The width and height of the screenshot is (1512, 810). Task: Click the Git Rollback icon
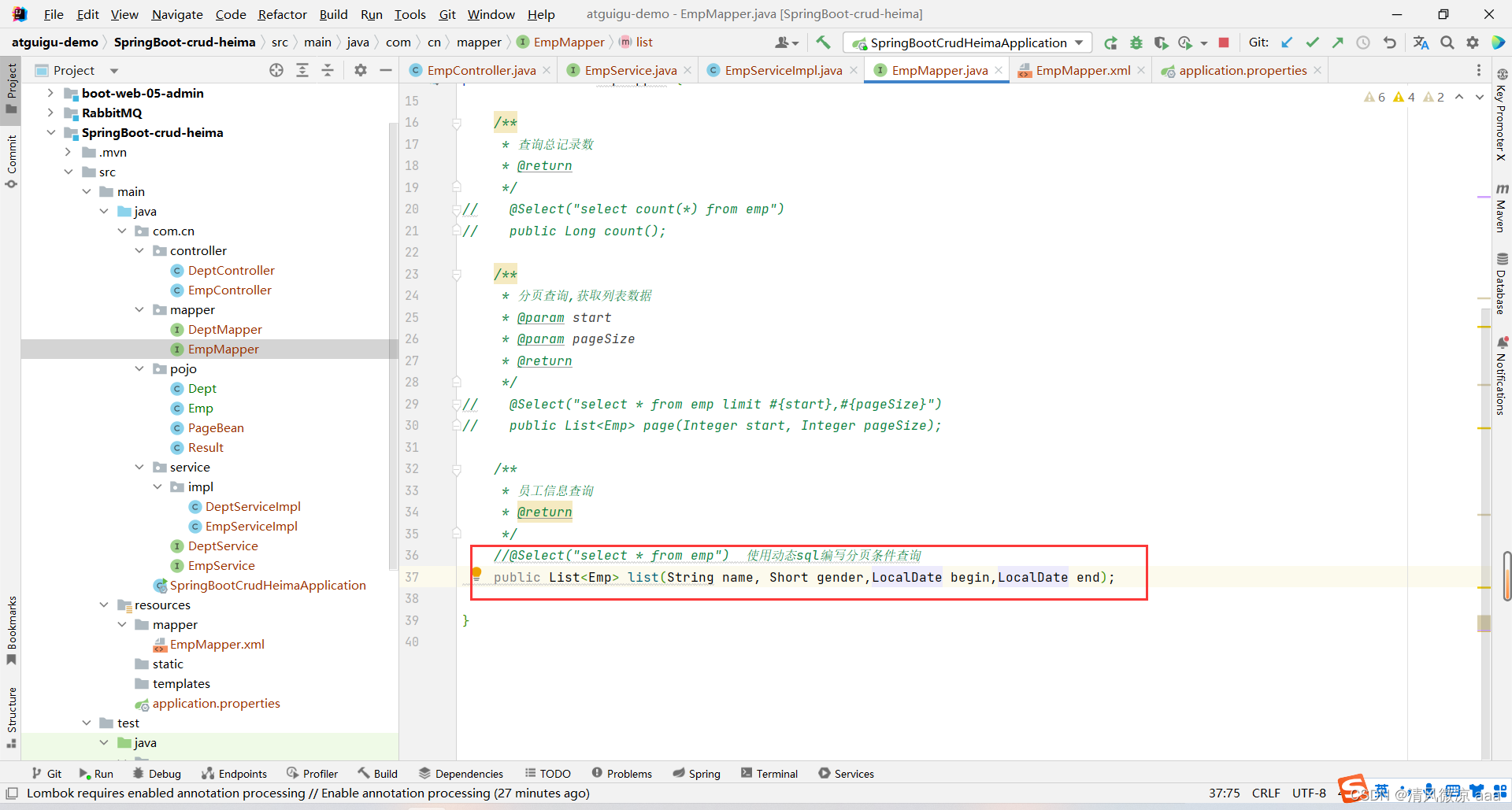1389,43
